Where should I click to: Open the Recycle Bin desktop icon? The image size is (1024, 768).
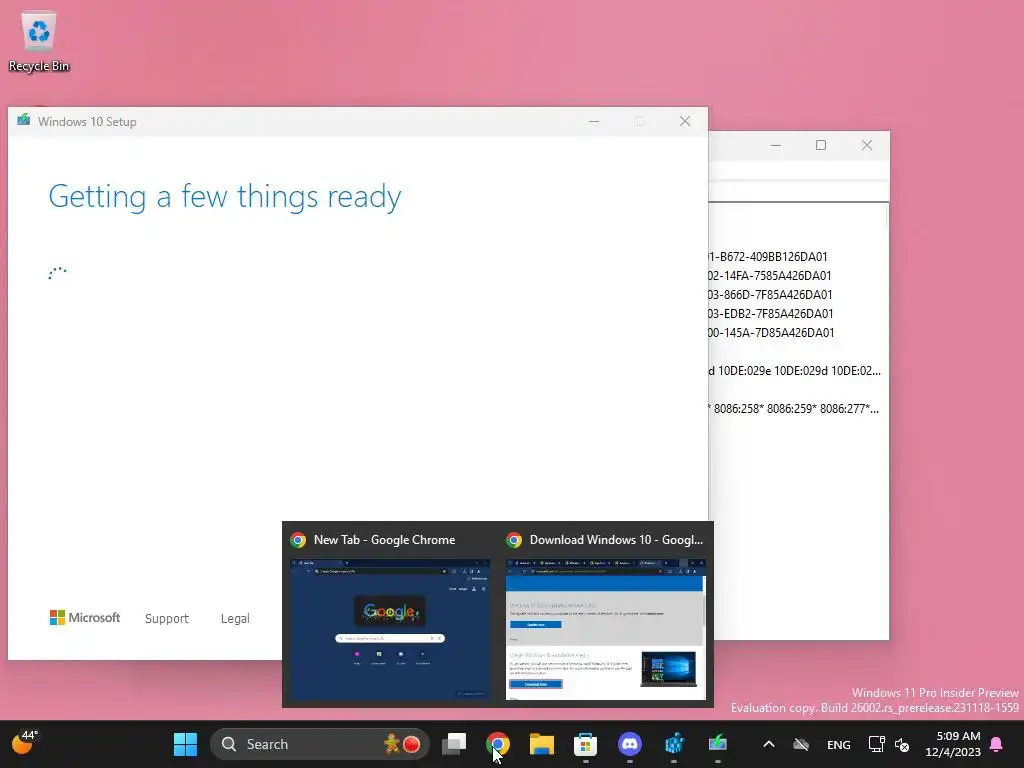pos(39,42)
